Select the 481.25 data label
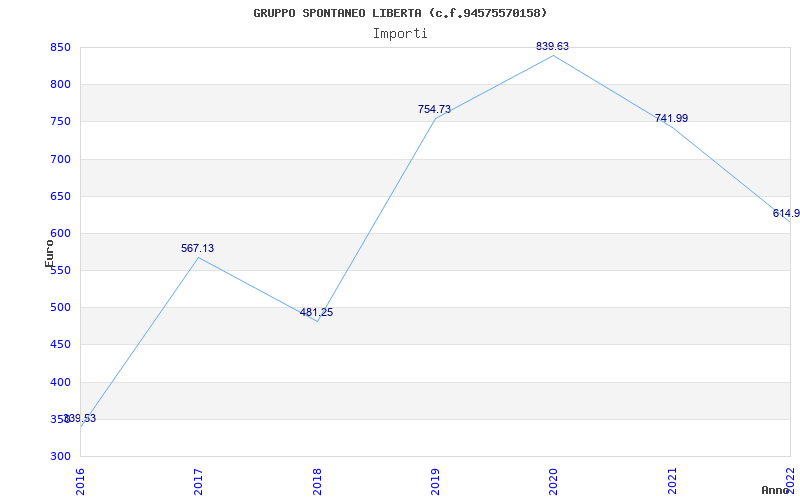The width and height of the screenshot is (800, 500). pyautogui.click(x=316, y=312)
